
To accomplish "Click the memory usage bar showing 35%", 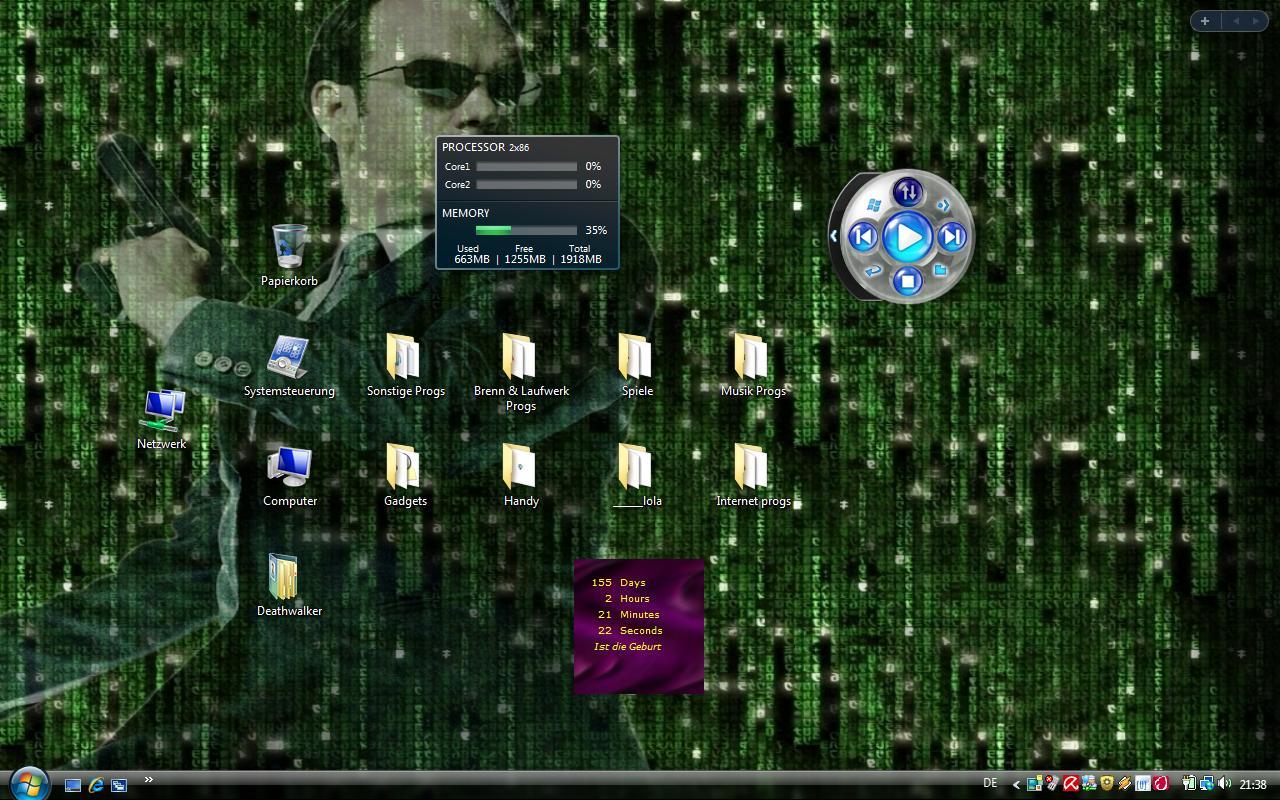I will (526, 230).
